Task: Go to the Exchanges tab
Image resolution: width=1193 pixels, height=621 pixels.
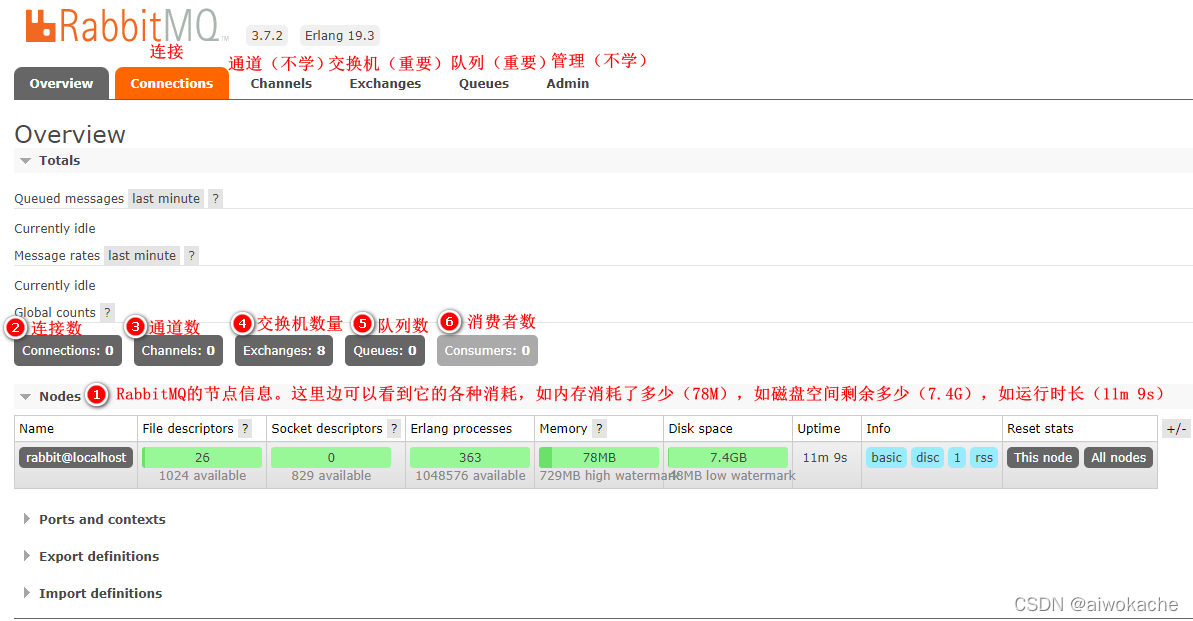Action: click(385, 84)
